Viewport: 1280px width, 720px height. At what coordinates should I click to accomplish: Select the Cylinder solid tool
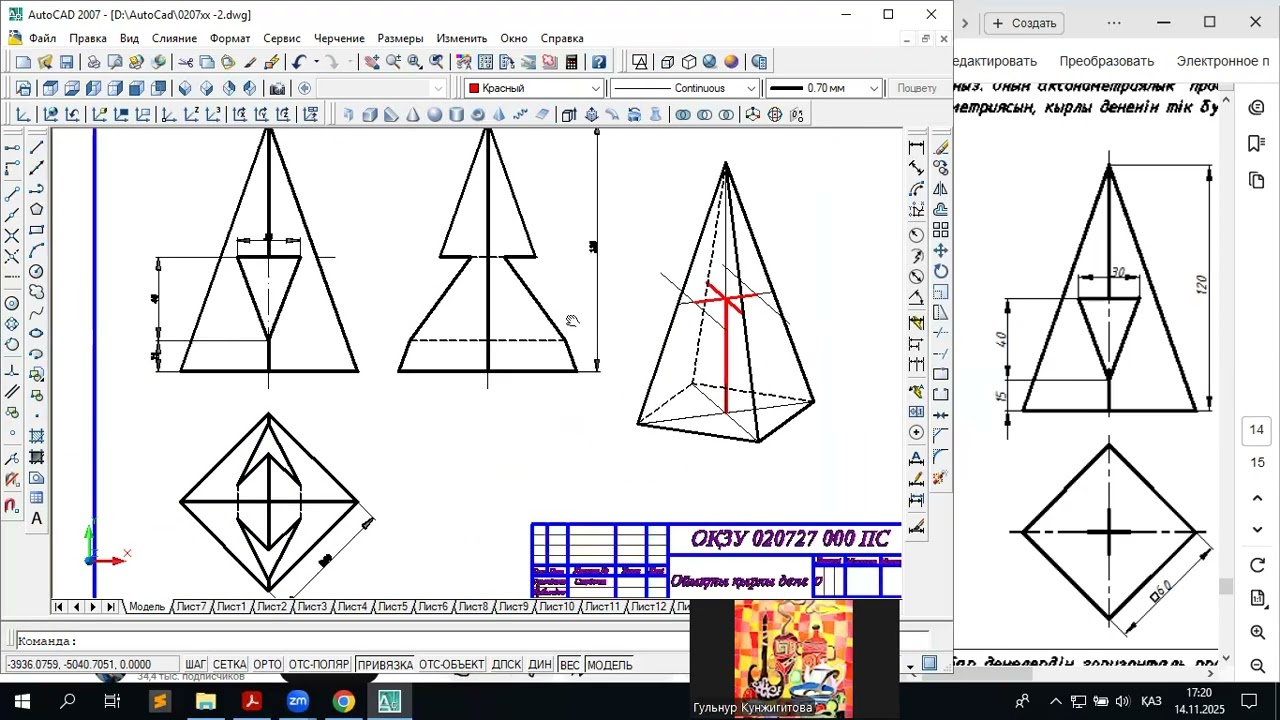[x=456, y=115]
